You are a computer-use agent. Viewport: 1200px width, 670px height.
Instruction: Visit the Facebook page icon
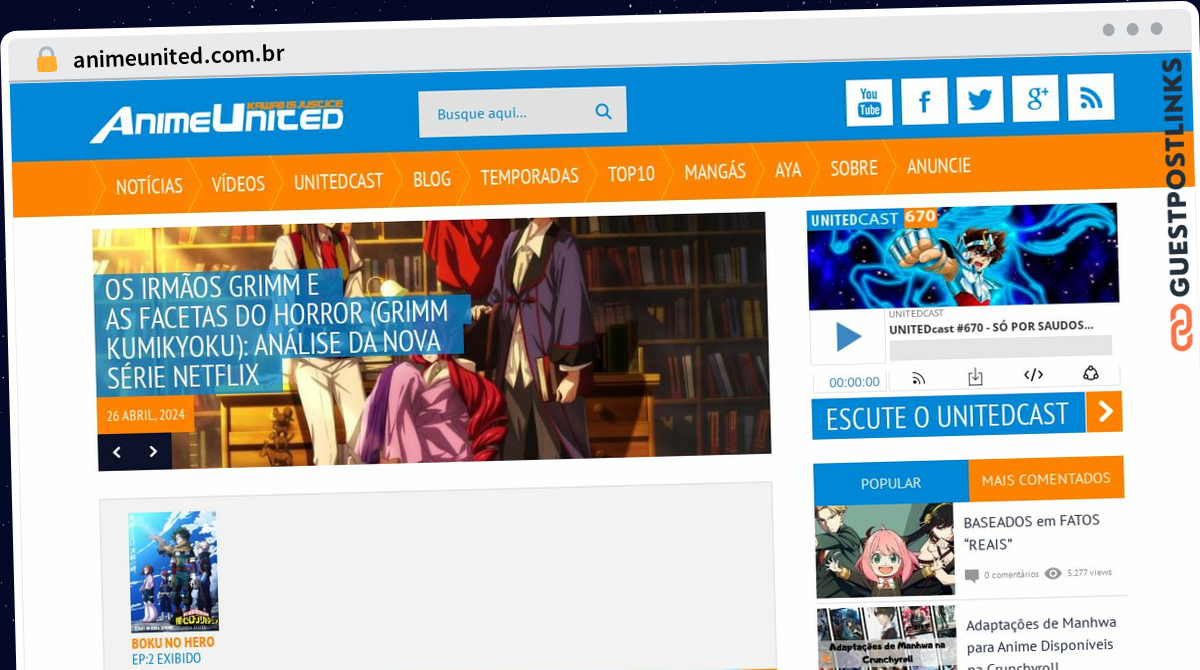(924, 101)
